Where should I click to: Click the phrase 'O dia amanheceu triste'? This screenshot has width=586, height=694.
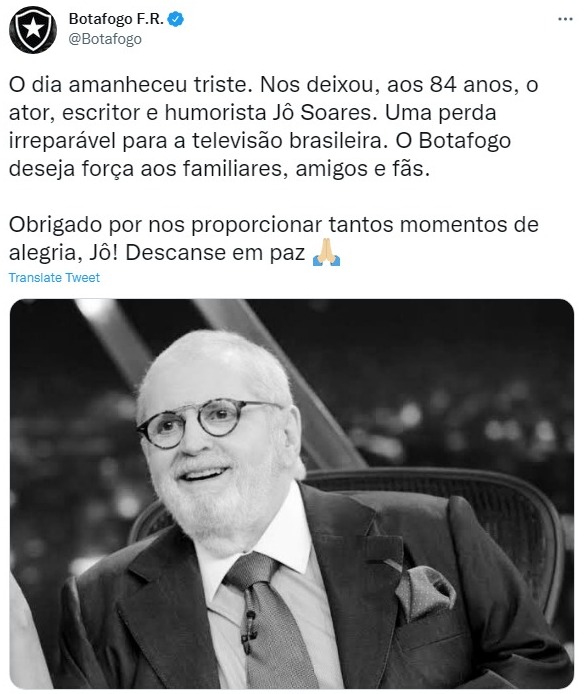[130, 85]
